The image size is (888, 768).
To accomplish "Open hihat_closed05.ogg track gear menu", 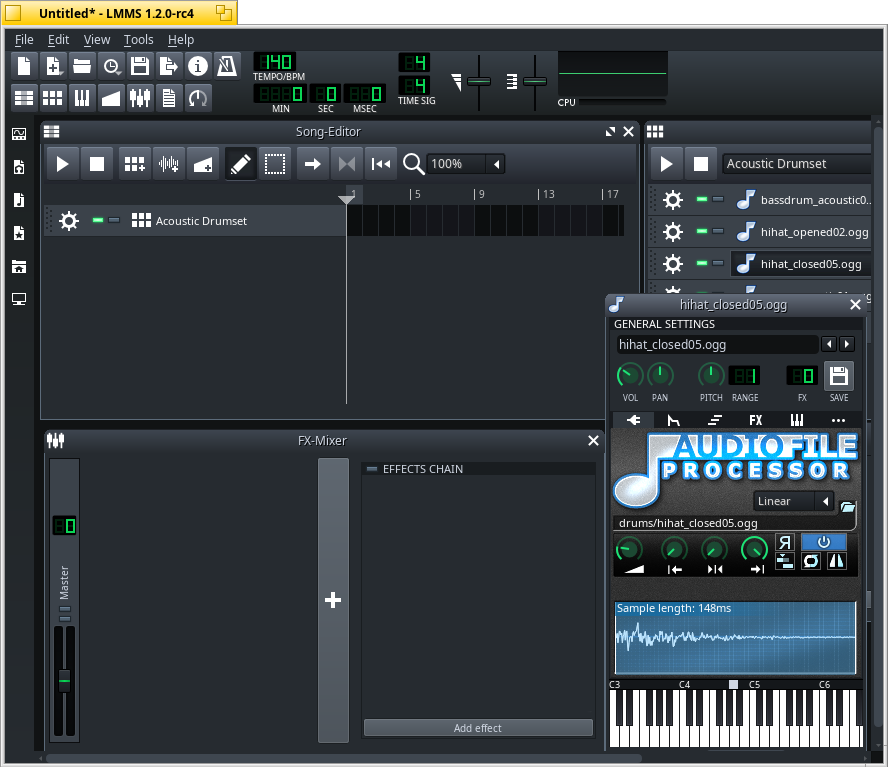I will tap(673, 264).
